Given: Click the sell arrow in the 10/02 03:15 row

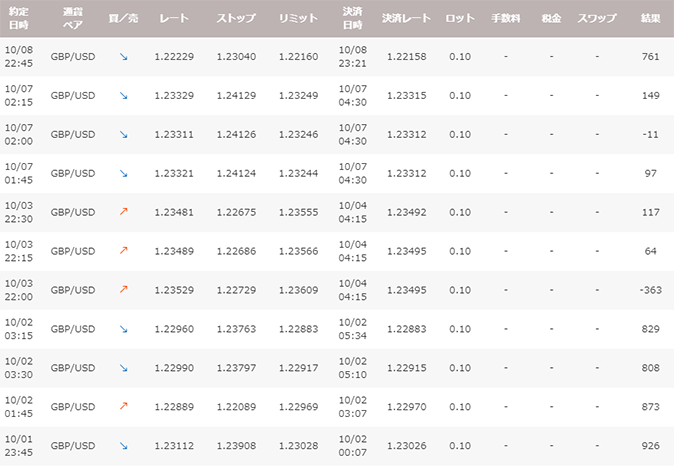Looking at the screenshot, I should [124, 329].
